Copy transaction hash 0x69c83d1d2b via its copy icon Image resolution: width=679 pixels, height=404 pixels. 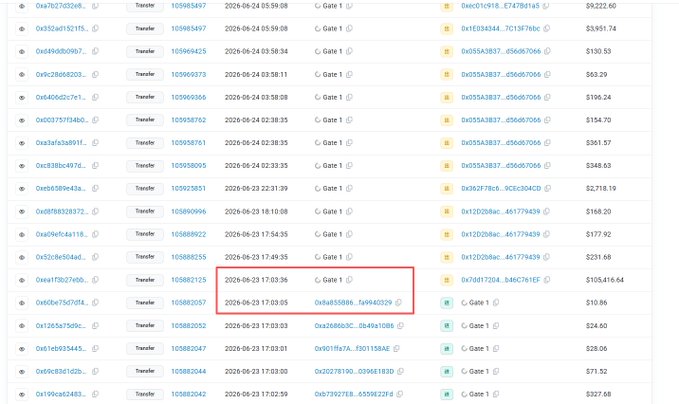[x=95, y=371]
